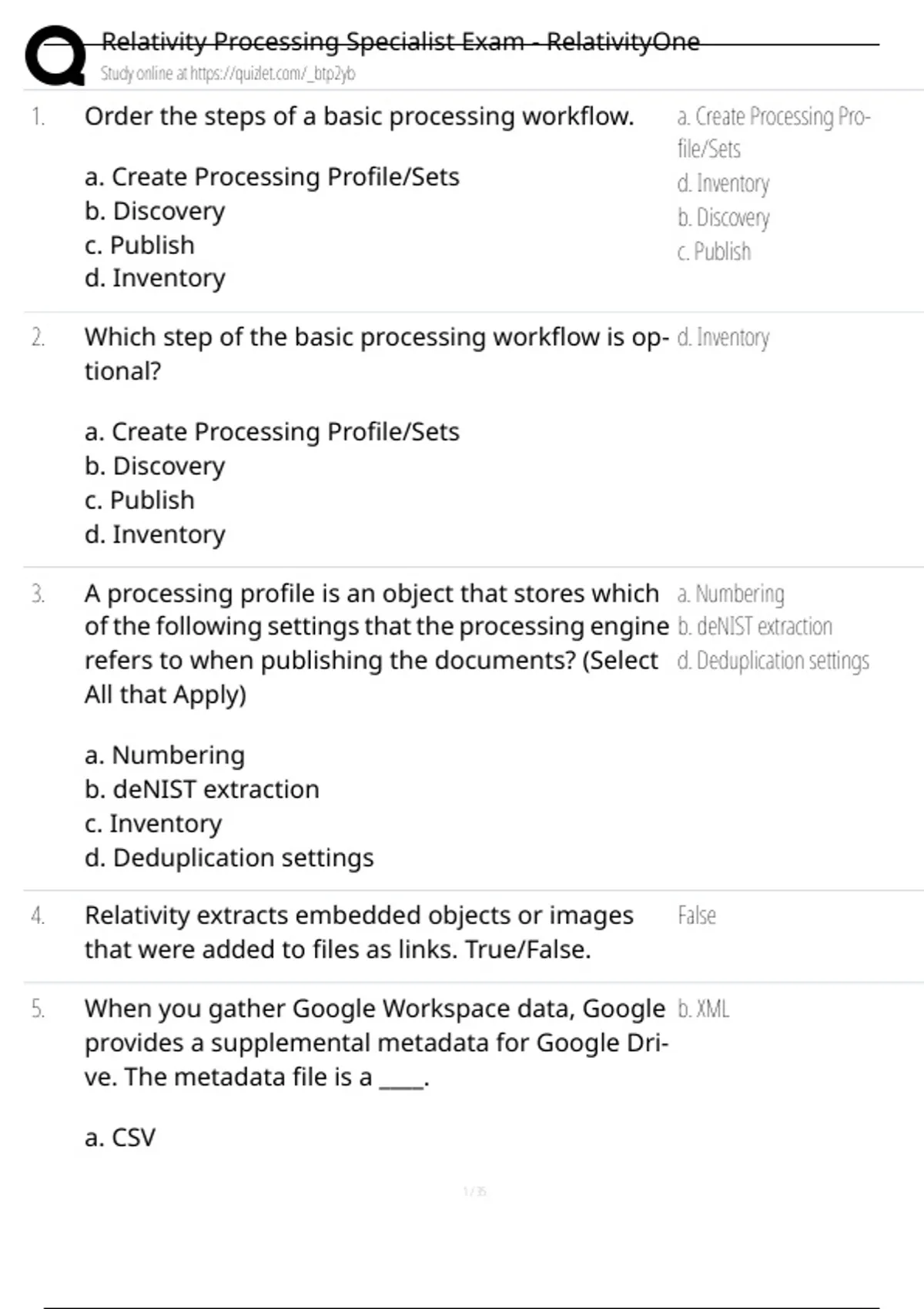
Task: Open the quizlet.com study link
Action: pyautogui.click(x=228, y=74)
